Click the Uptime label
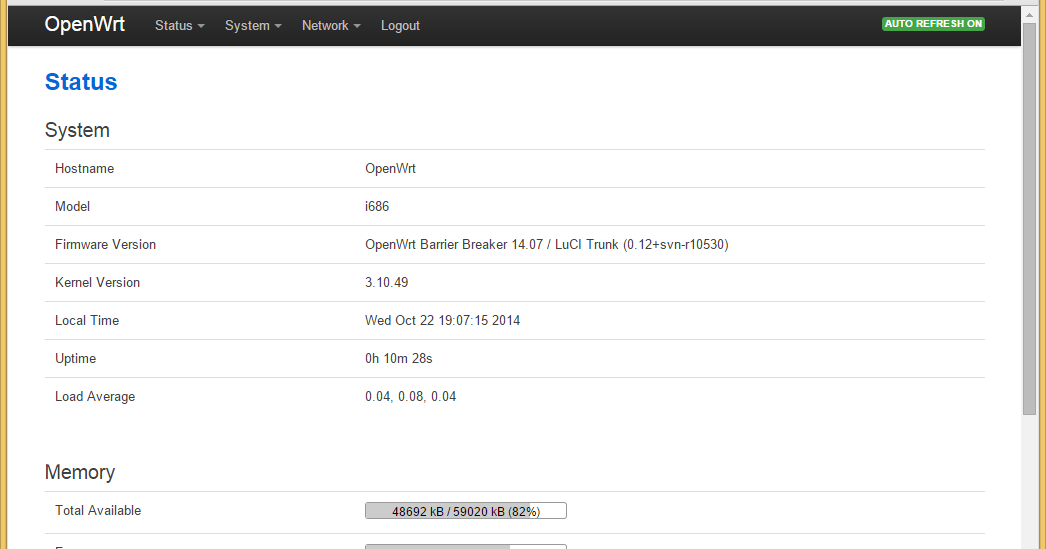1046x549 pixels. point(75,359)
